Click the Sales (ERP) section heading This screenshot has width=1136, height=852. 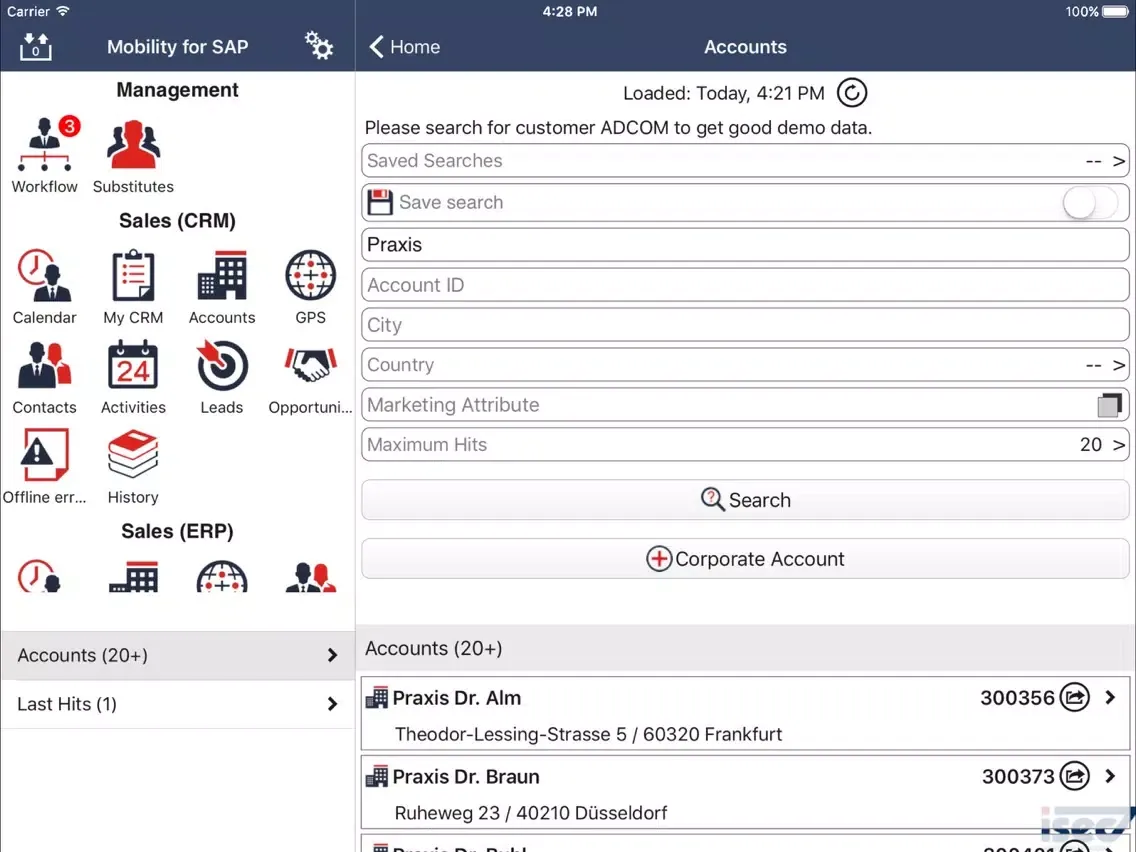tap(178, 532)
